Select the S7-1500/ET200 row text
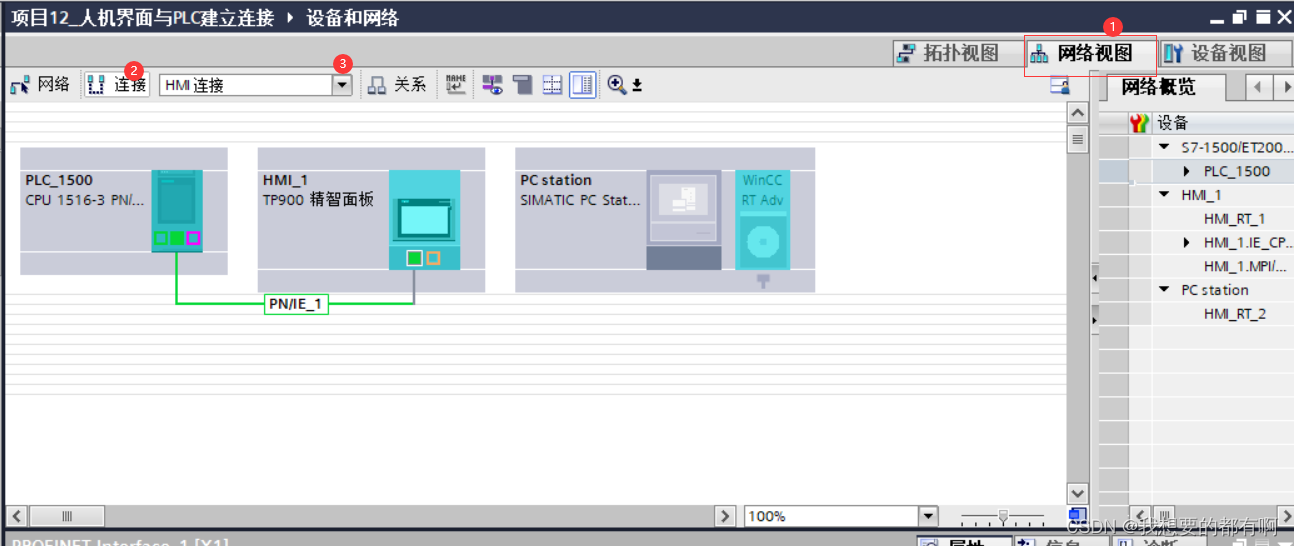This screenshot has height=546, width=1294. pyautogui.click(x=1237, y=147)
